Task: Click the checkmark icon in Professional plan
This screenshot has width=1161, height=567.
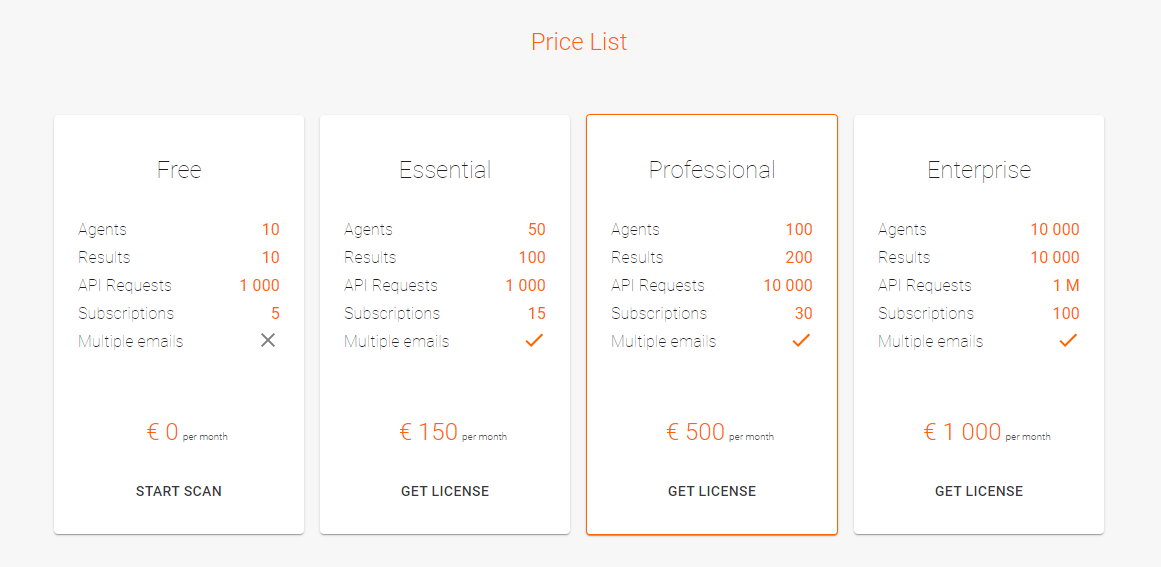Action: pos(801,340)
